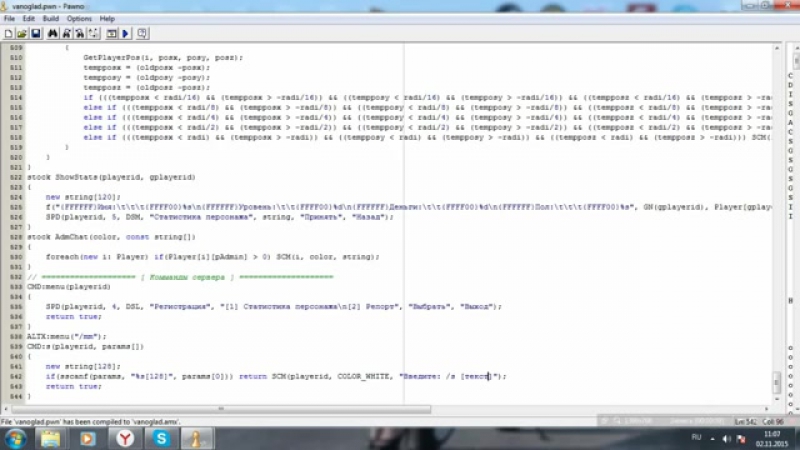The width and height of the screenshot is (800, 450).
Task: Click the last toolbar icon after the Run arrow
Action: pyautogui.click(x=142, y=34)
